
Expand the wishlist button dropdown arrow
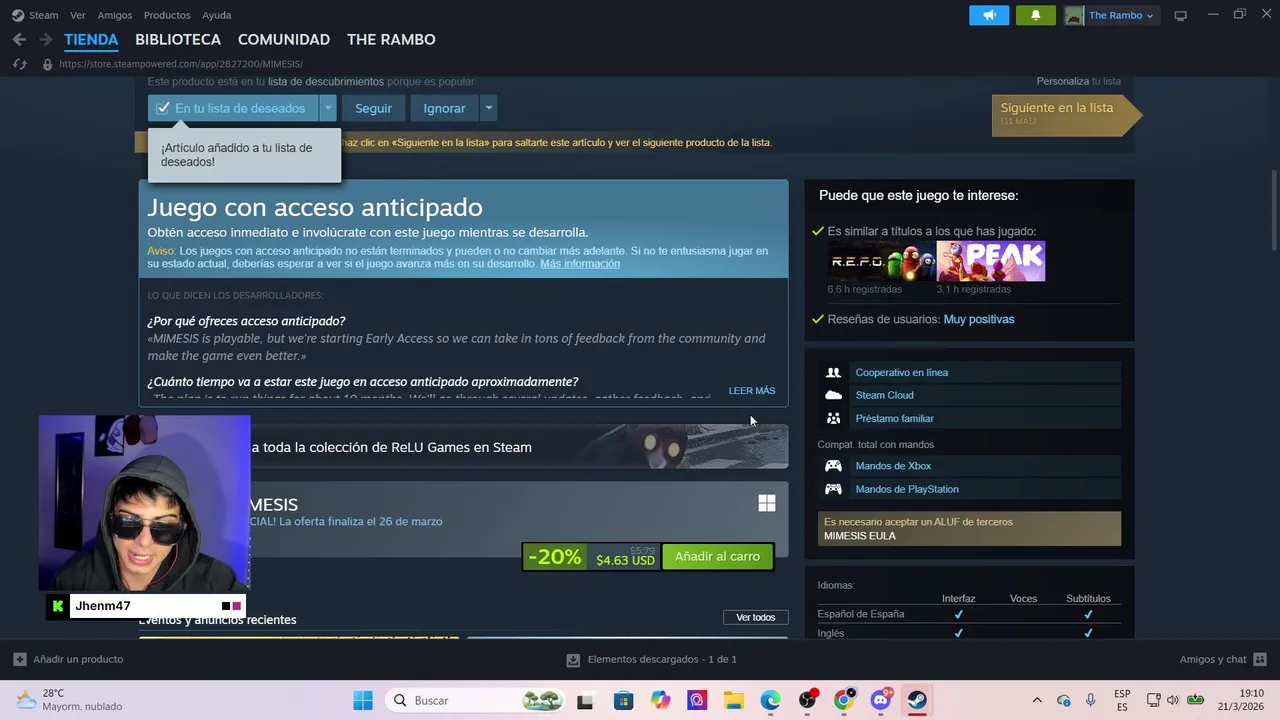(x=328, y=108)
